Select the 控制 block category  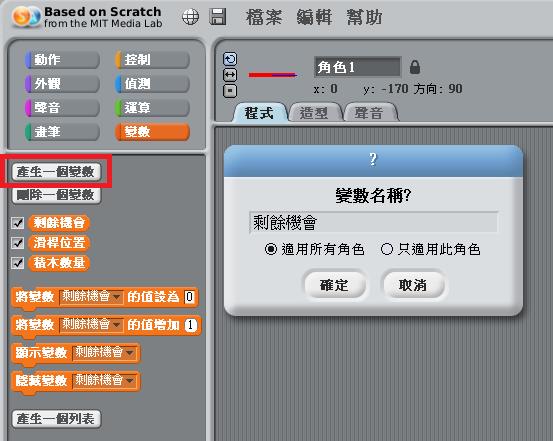coord(152,60)
